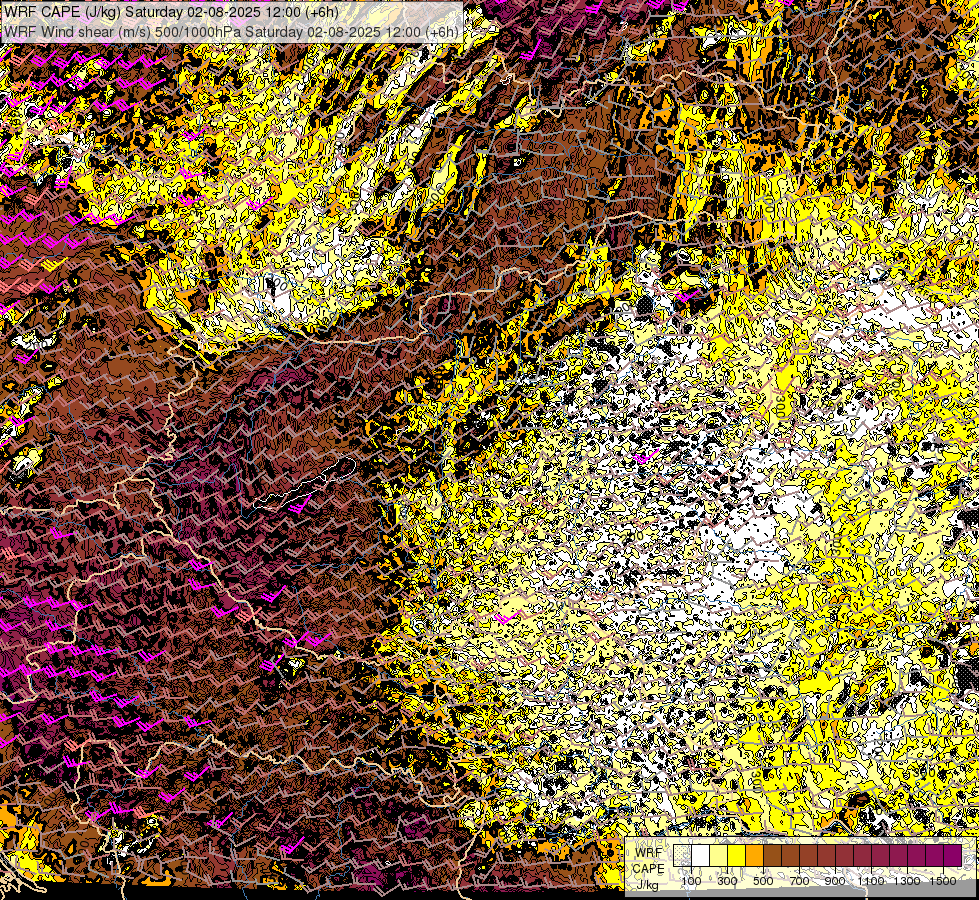Click the legend value 1500

(943, 881)
